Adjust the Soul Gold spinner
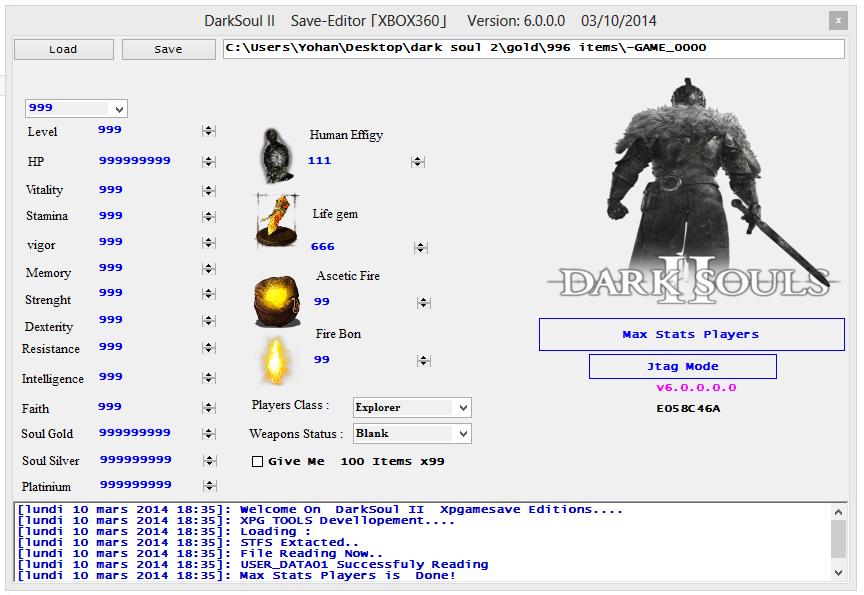Image resolution: width=864 pixels, height=595 pixels. click(x=209, y=434)
